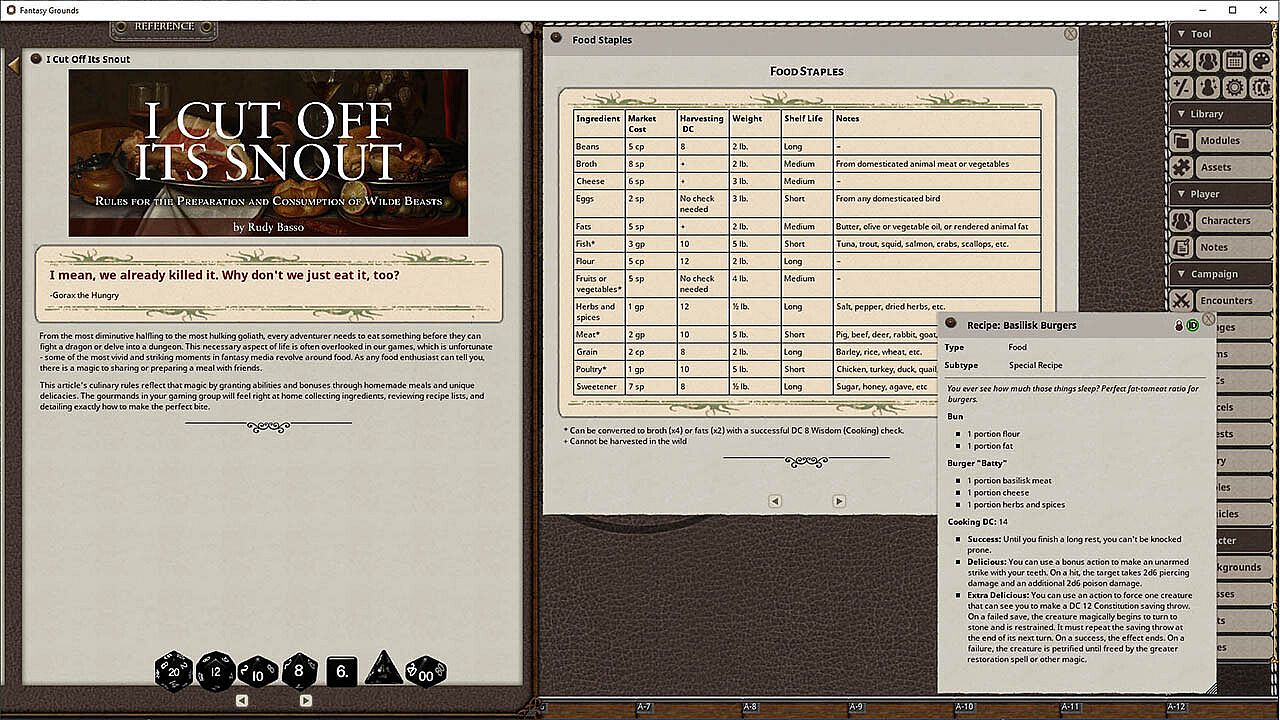Viewport: 1280px width, 720px height.
Task: Click the Modules folder icon
Action: click(1181, 141)
